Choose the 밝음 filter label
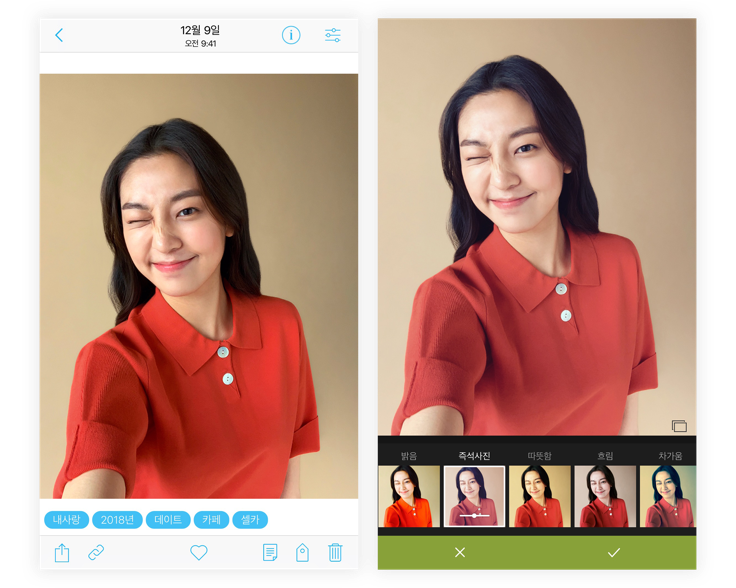The height and width of the screenshot is (588, 736). coord(409,456)
